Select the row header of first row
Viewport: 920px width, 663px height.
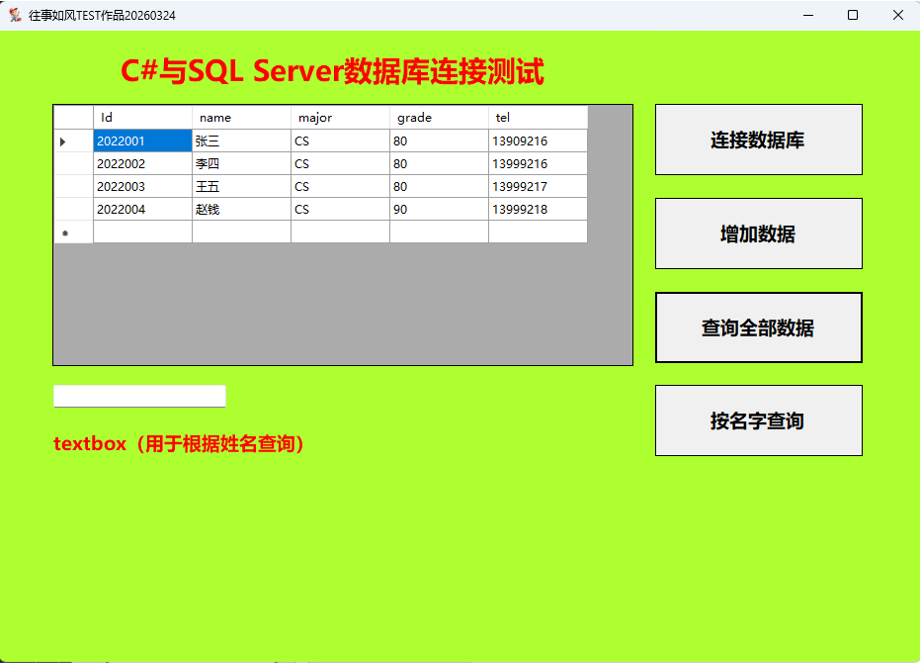(x=73, y=141)
